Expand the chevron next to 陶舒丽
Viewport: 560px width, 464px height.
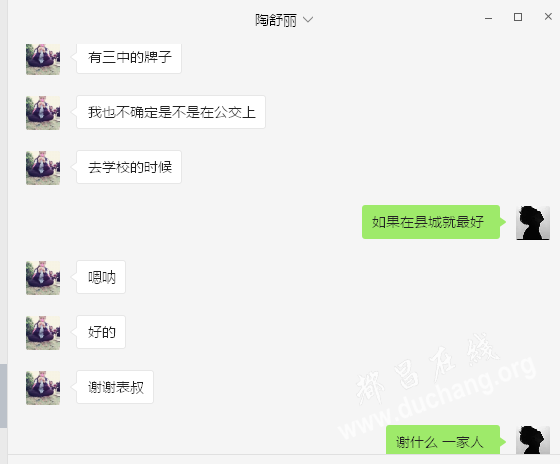pos(308,20)
